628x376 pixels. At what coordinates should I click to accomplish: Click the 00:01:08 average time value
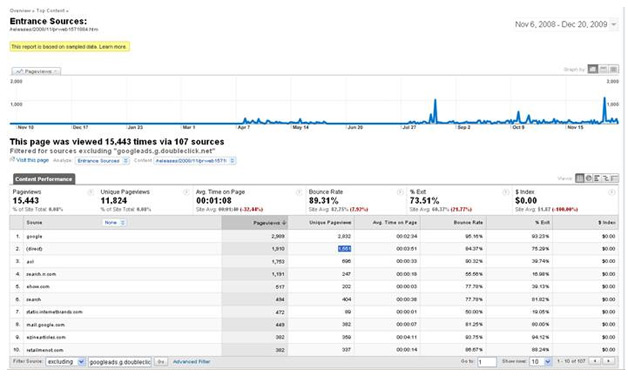pyautogui.click(x=214, y=201)
